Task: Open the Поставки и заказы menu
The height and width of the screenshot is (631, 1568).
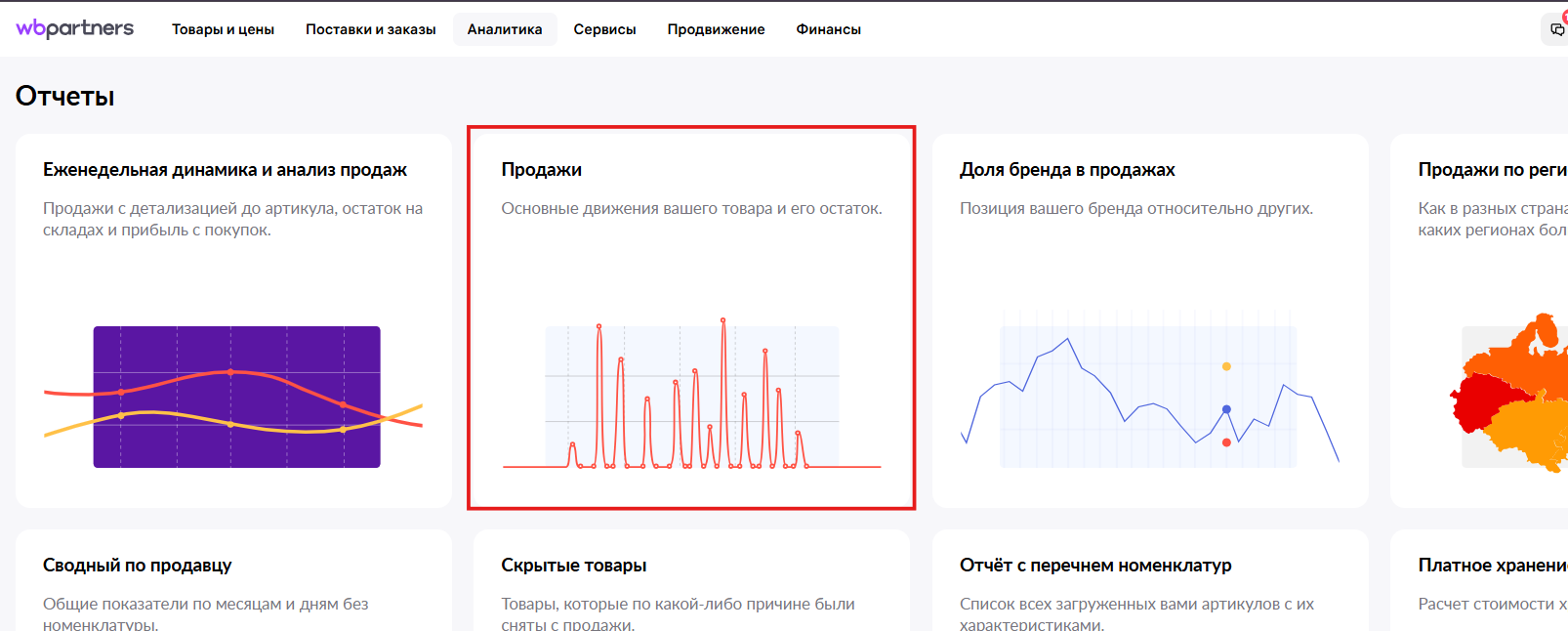Action: [x=371, y=29]
